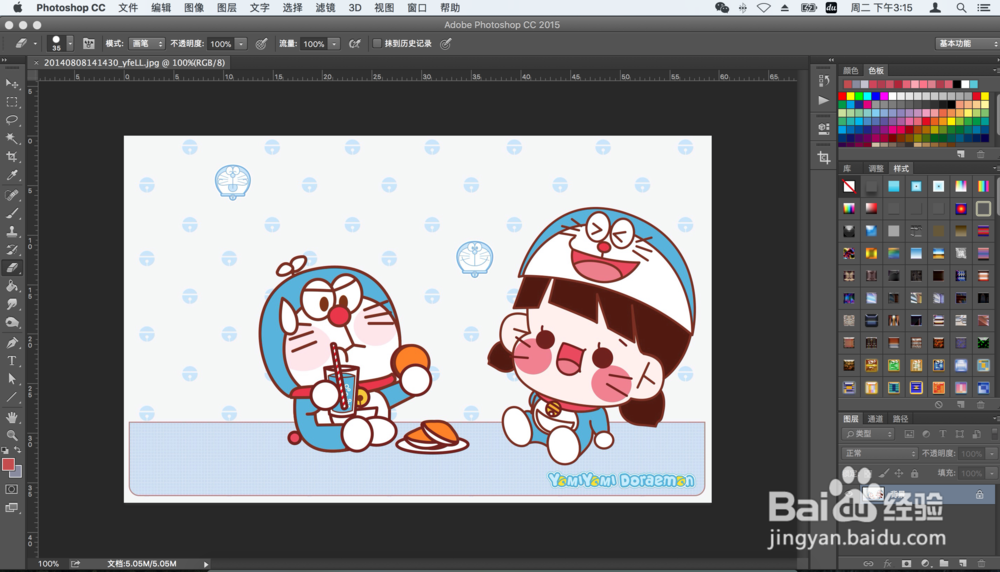1000x572 pixels.
Task: Select the Clone Stamp tool
Action: (12, 231)
